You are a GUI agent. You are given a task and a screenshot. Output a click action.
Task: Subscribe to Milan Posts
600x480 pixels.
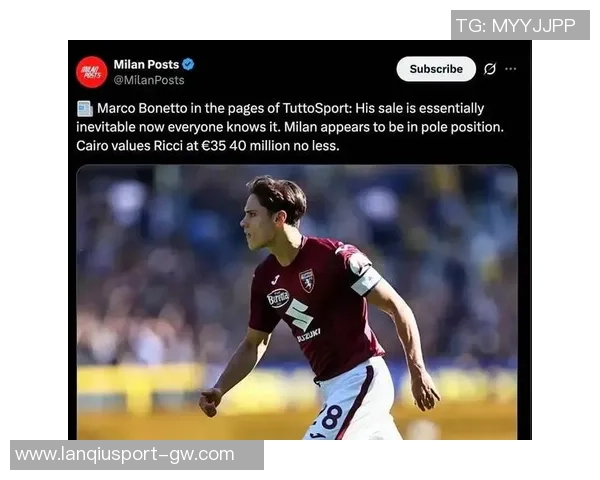click(x=436, y=69)
